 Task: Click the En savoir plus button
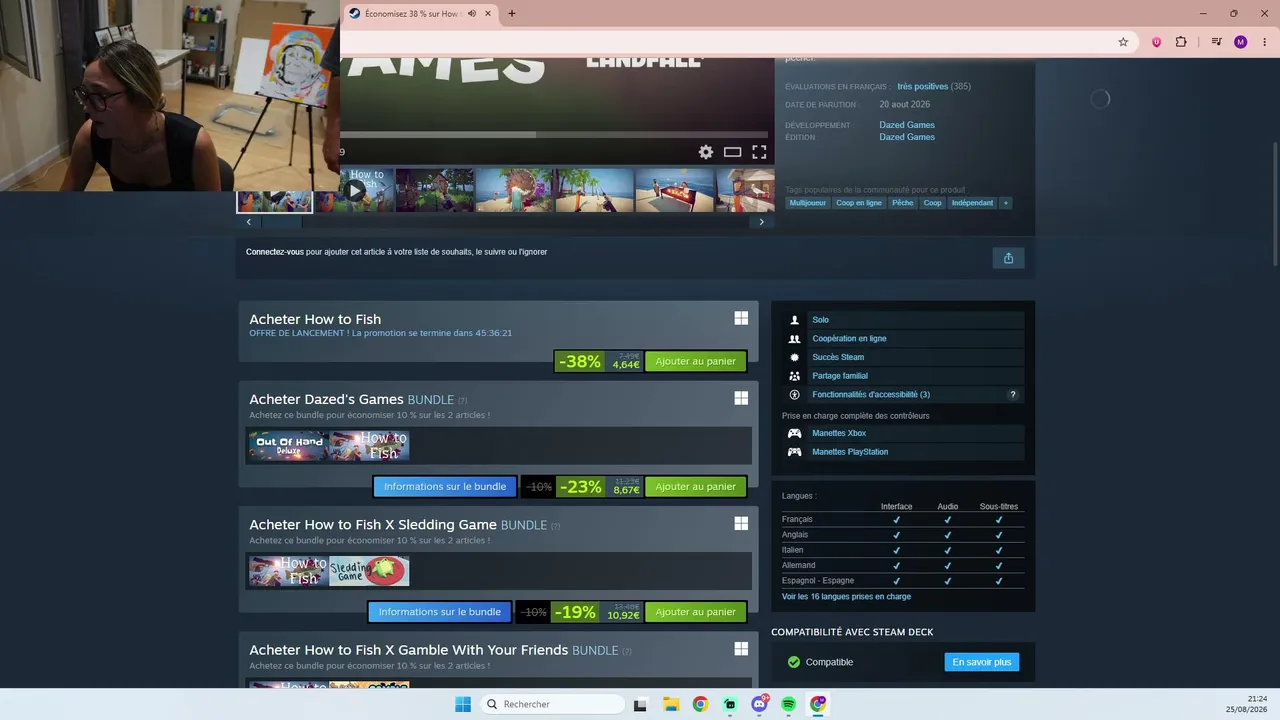tap(981, 662)
